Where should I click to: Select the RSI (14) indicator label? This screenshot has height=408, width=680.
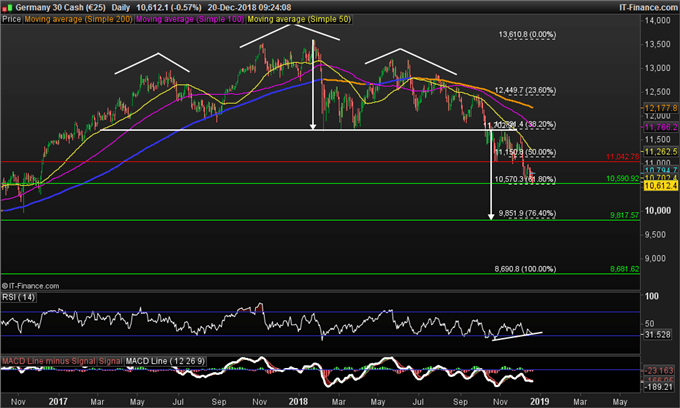pyautogui.click(x=18, y=297)
